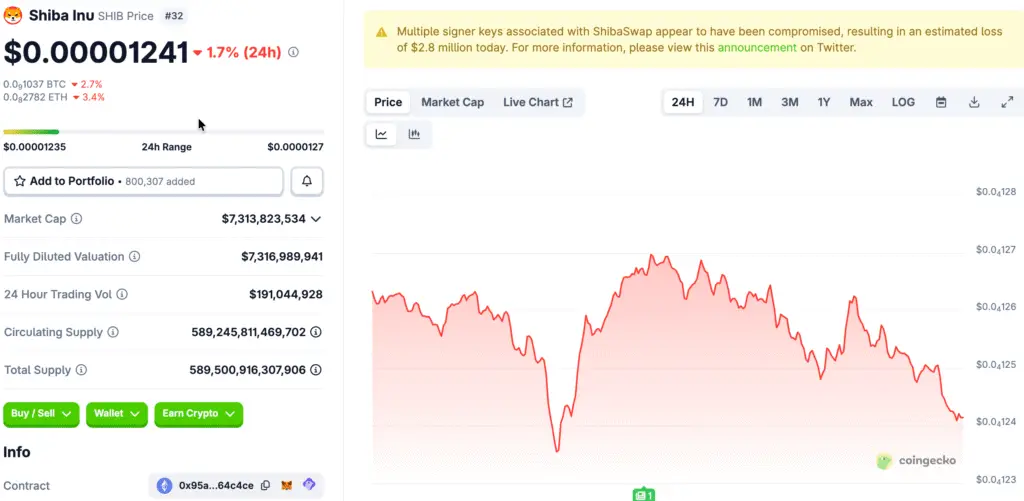Toggle LOG scale on chart

[x=903, y=102]
